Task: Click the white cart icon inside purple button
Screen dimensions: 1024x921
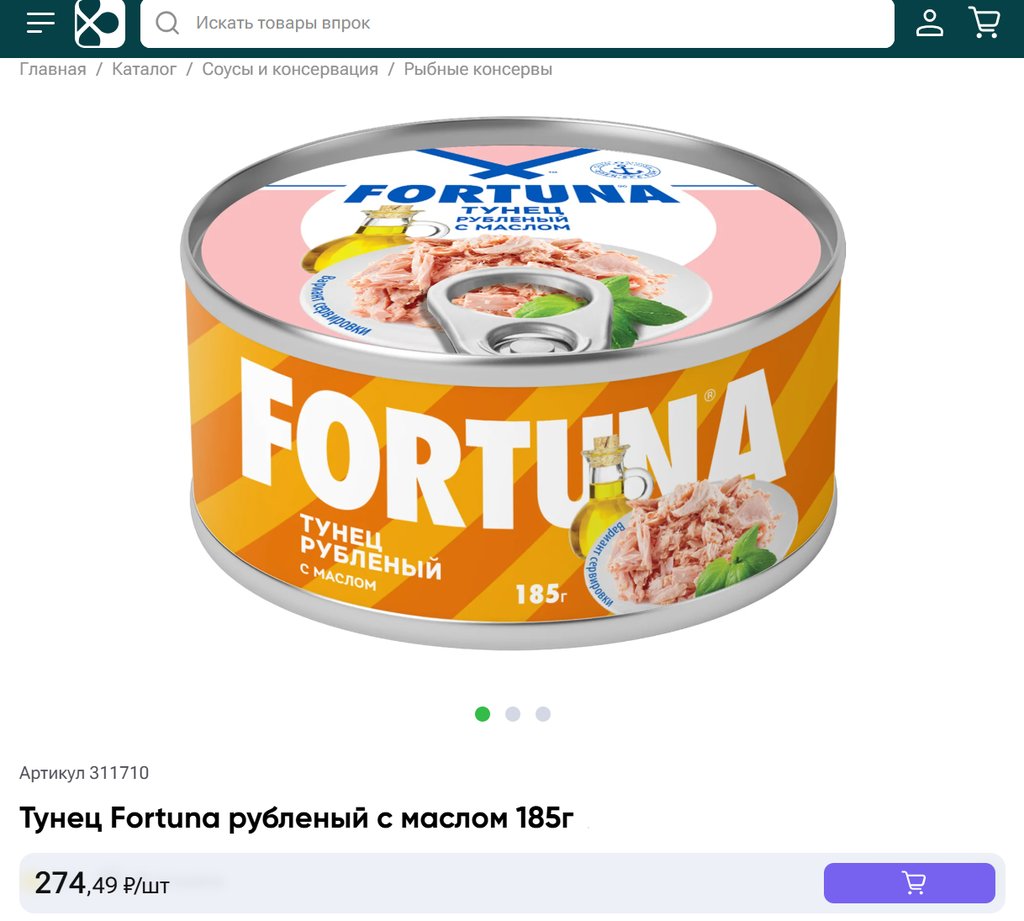Action: [x=914, y=882]
